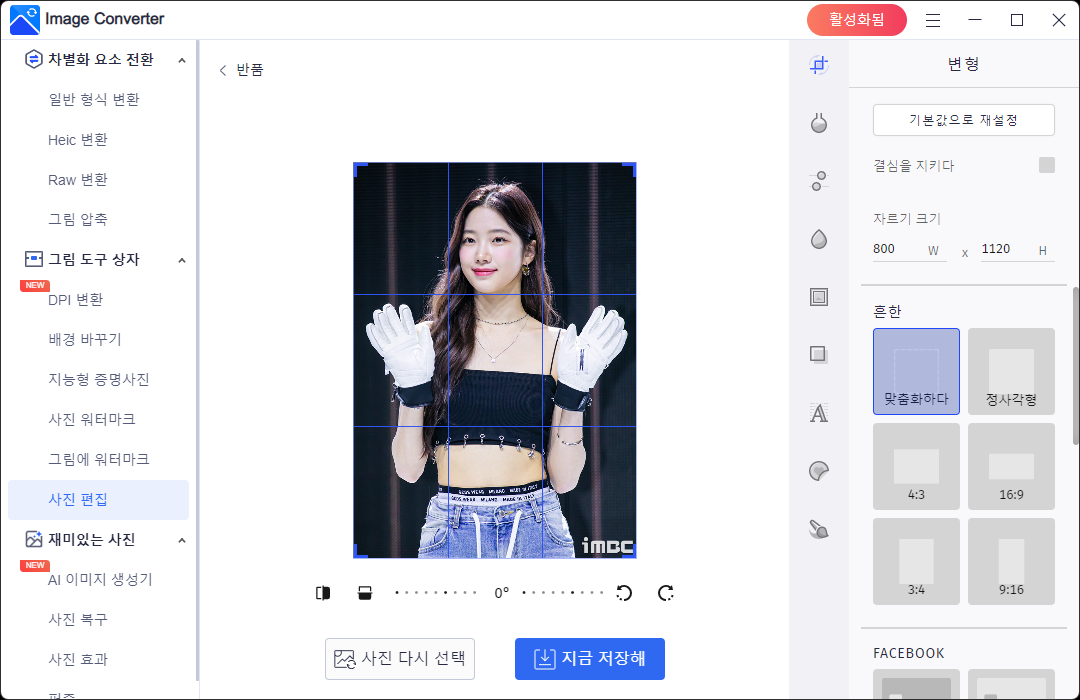The image size is (1080, 700).
Task: Click 기본값으로 재설정 reset button
Action: pyautogui.click(x=964, y=120)
